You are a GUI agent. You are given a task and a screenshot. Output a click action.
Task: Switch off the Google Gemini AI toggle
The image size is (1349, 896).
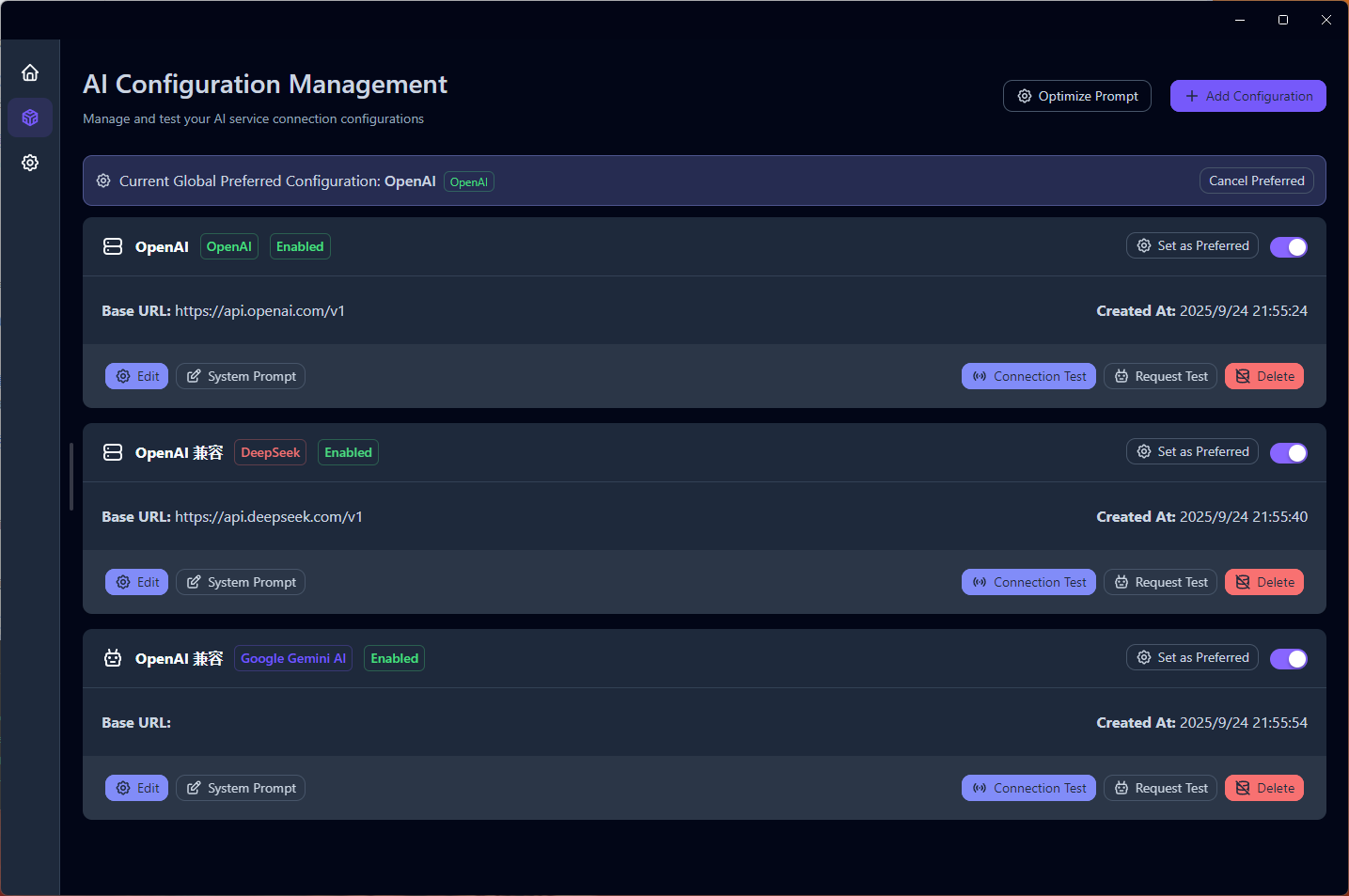(1288, 658)
